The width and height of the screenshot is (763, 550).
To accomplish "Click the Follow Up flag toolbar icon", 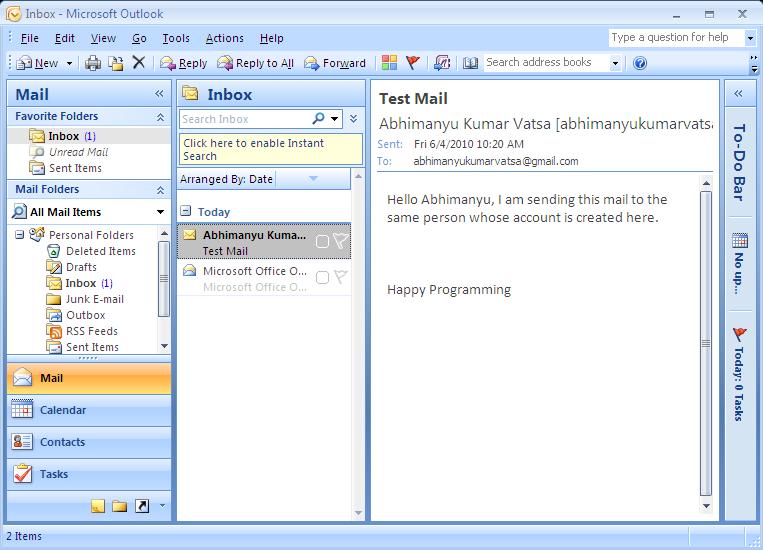I will point(413,62).
